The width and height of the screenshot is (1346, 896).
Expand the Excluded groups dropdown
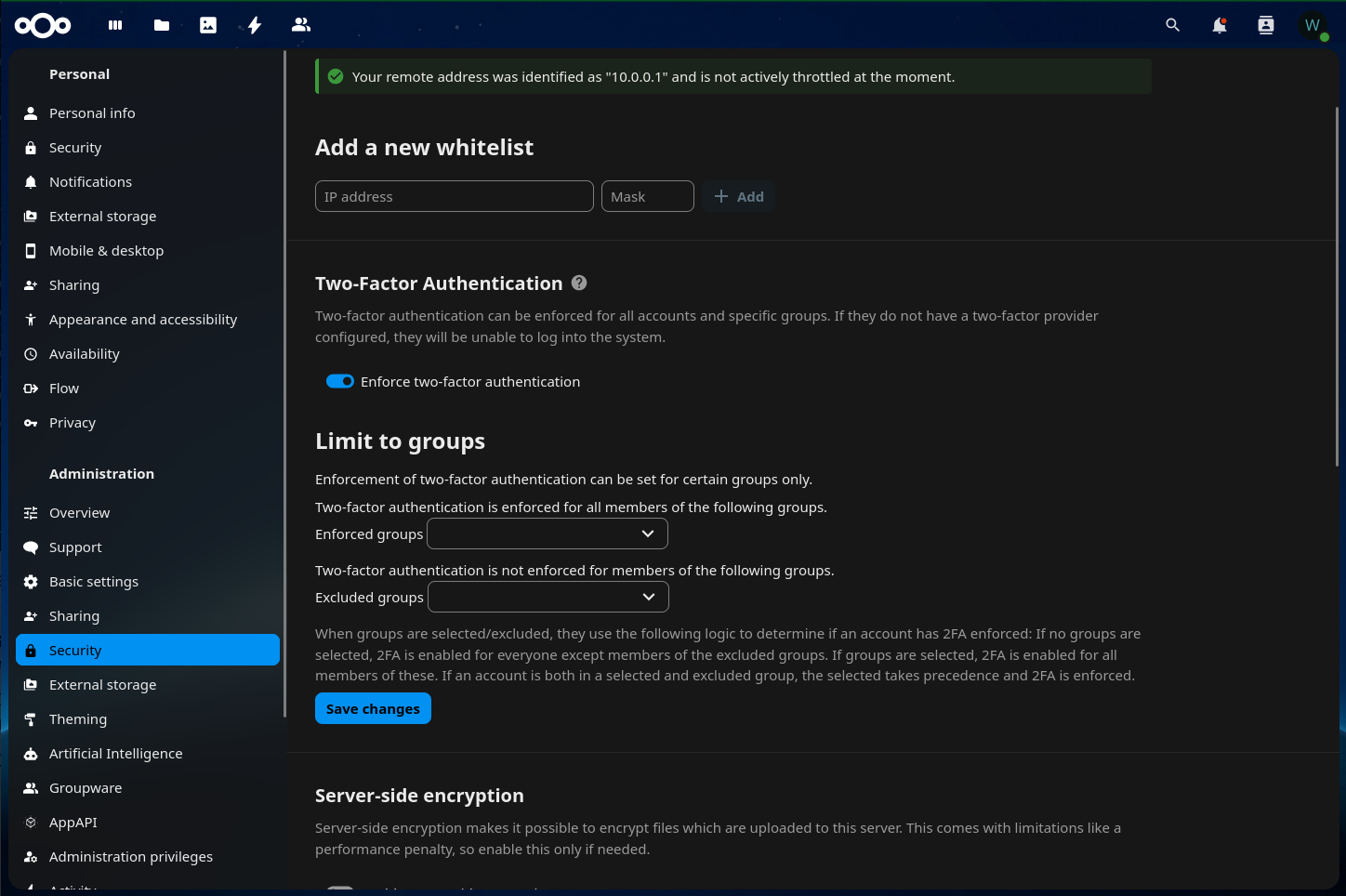tap(548, 597)
